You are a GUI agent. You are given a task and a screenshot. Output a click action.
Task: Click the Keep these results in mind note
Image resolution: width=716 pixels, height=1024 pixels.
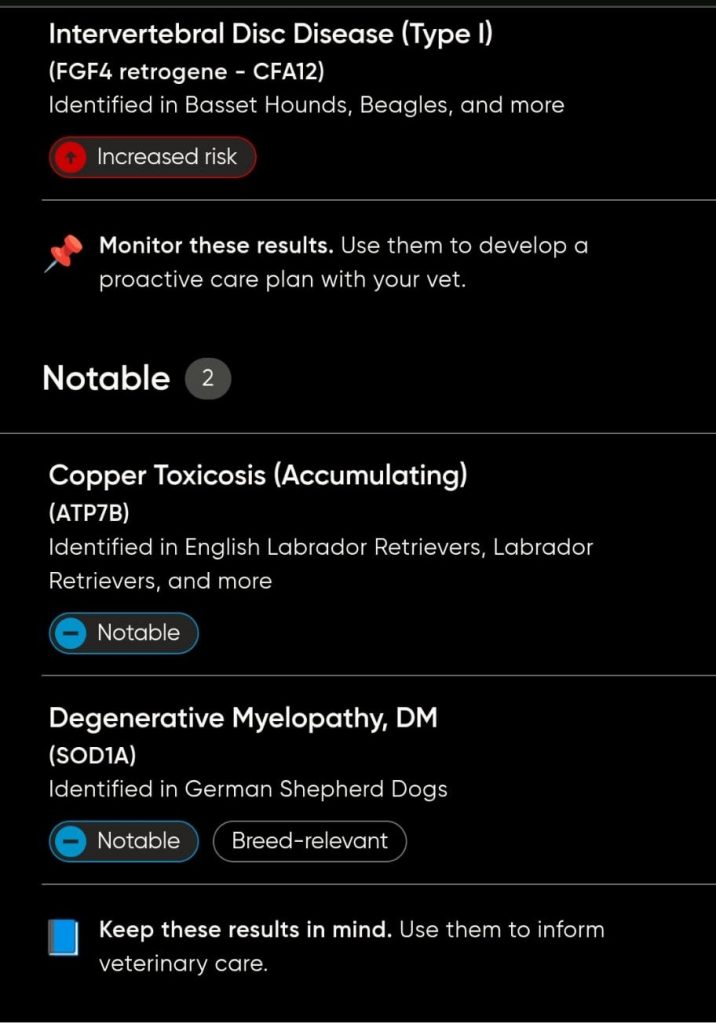tap(351, 946)
